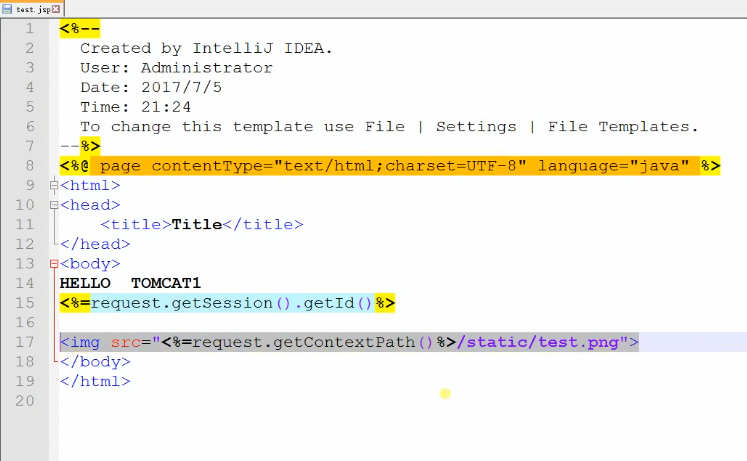
Task: Collapse the html tag fold marker
Action: point(54,185)
